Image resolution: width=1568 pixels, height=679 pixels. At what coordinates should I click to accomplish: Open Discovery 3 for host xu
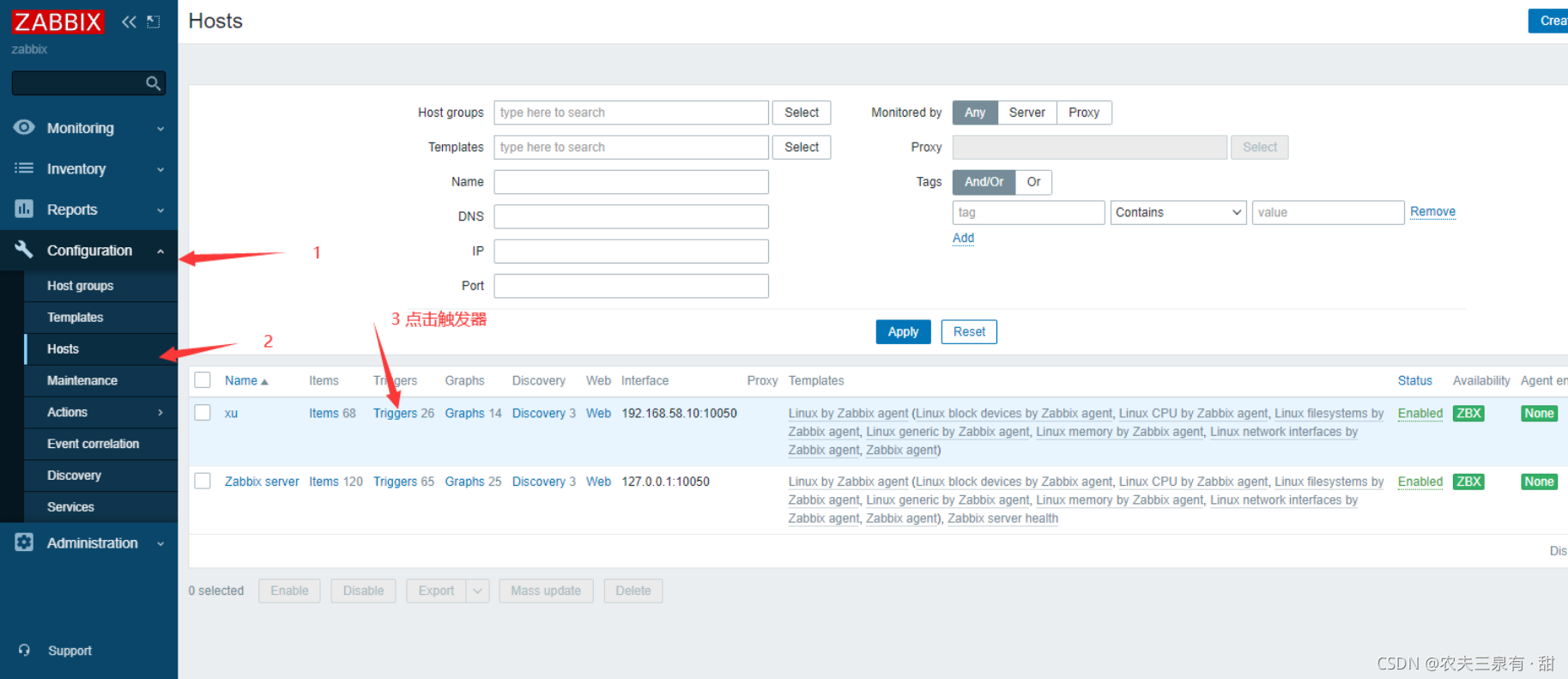[x=538, y=413]
